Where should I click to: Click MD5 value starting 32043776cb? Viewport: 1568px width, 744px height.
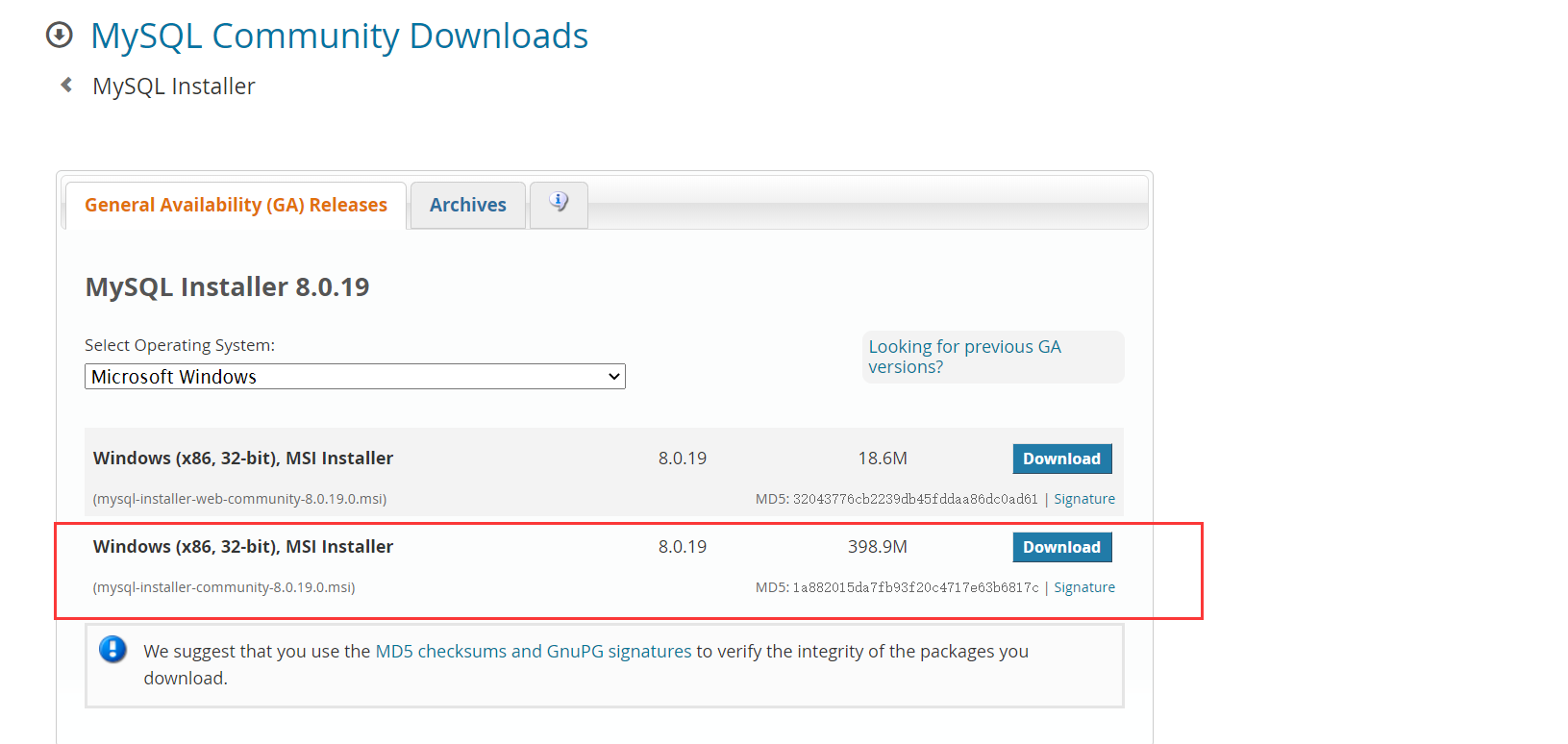point(915,499)
